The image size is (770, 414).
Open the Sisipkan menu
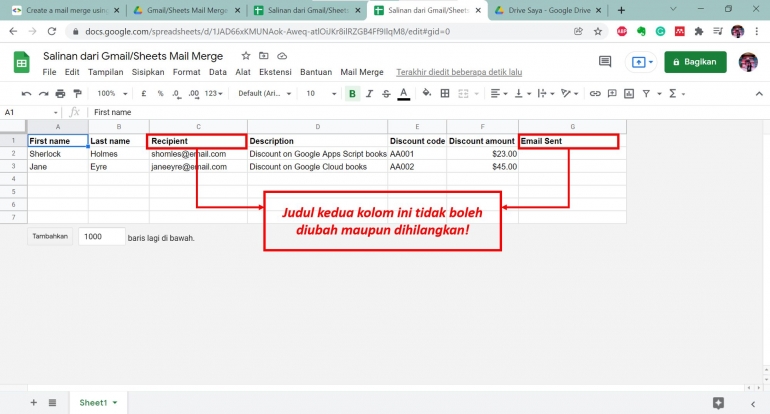148,72
